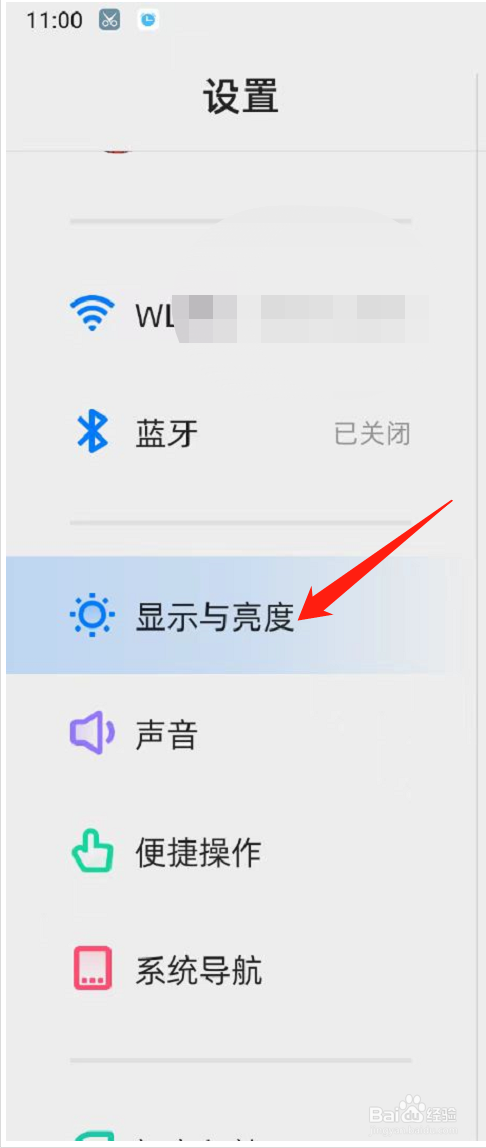The height and width of the screenshot is (1148, 486).
Task: Tap the blue Bluetooth icon
Action: tap(92, 432)
